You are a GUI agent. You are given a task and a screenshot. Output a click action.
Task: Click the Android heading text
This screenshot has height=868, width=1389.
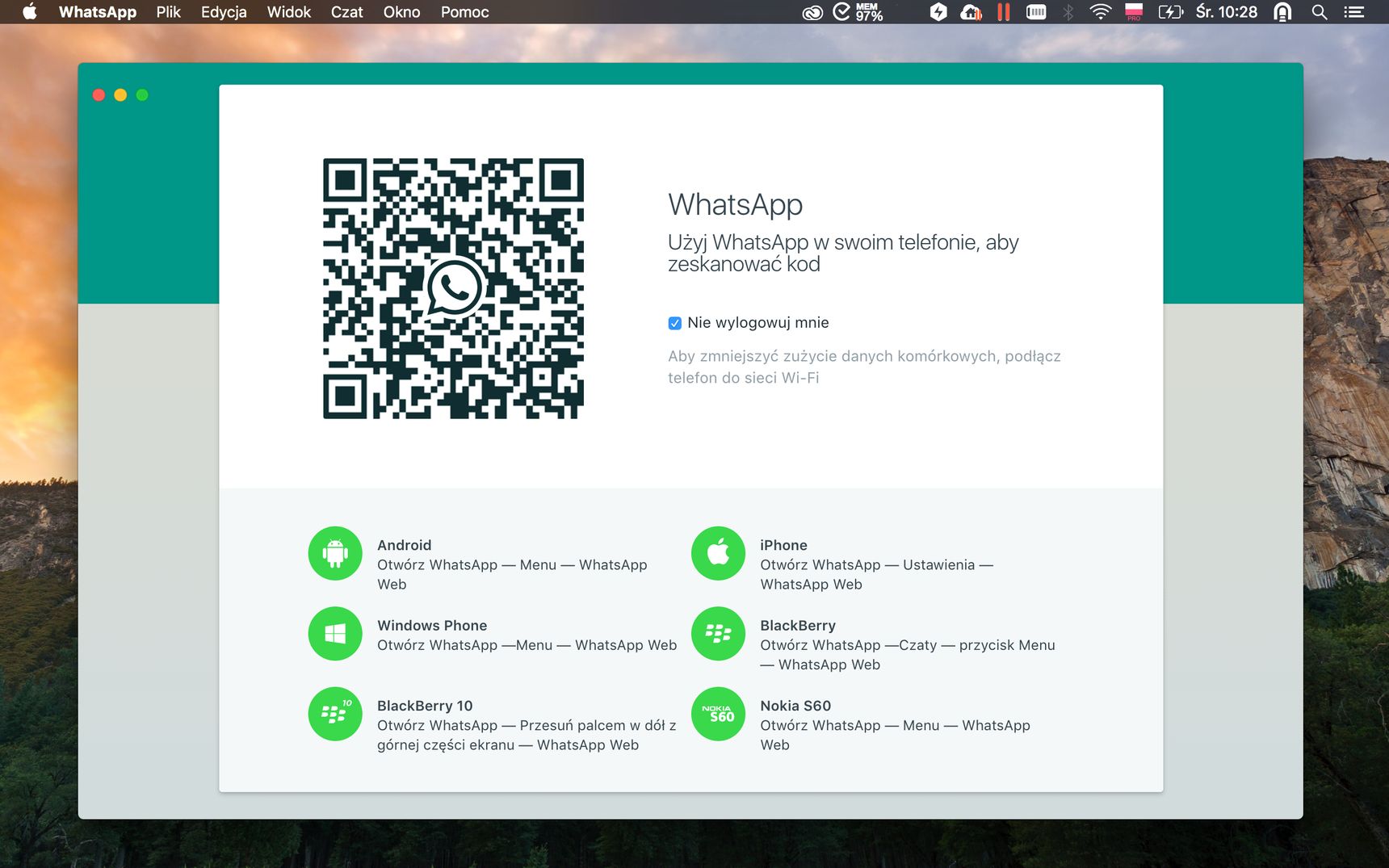tap(405, 545)
